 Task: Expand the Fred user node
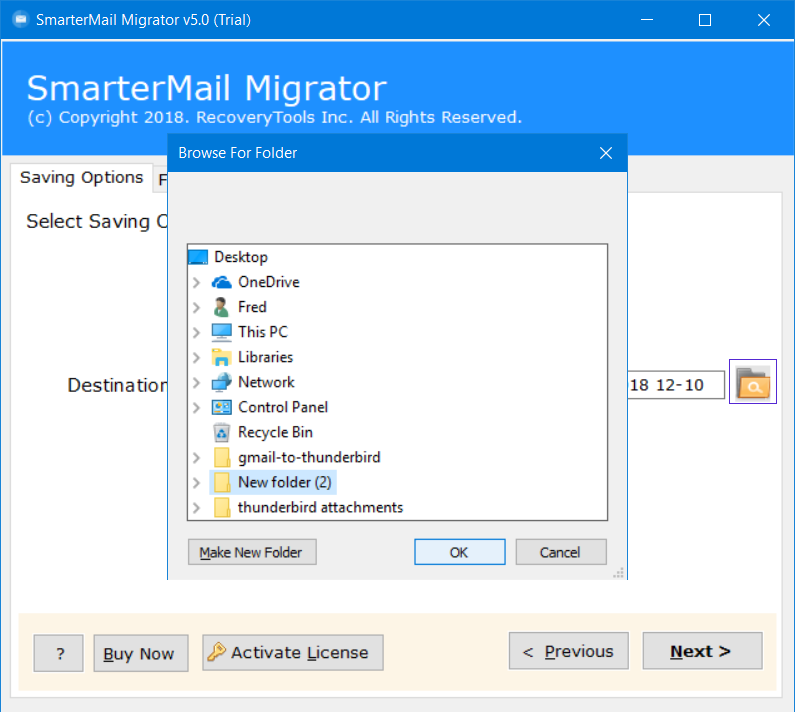click(197, 307)
